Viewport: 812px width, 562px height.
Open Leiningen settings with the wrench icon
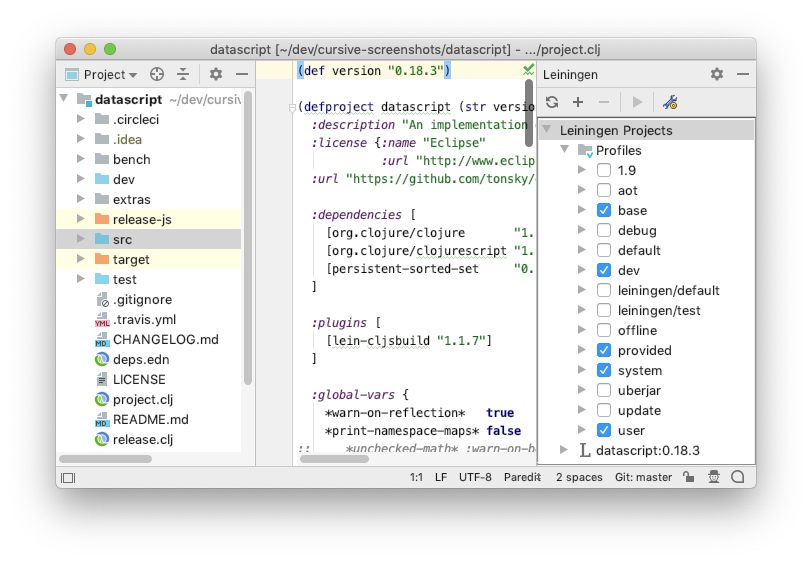(670, 102)
